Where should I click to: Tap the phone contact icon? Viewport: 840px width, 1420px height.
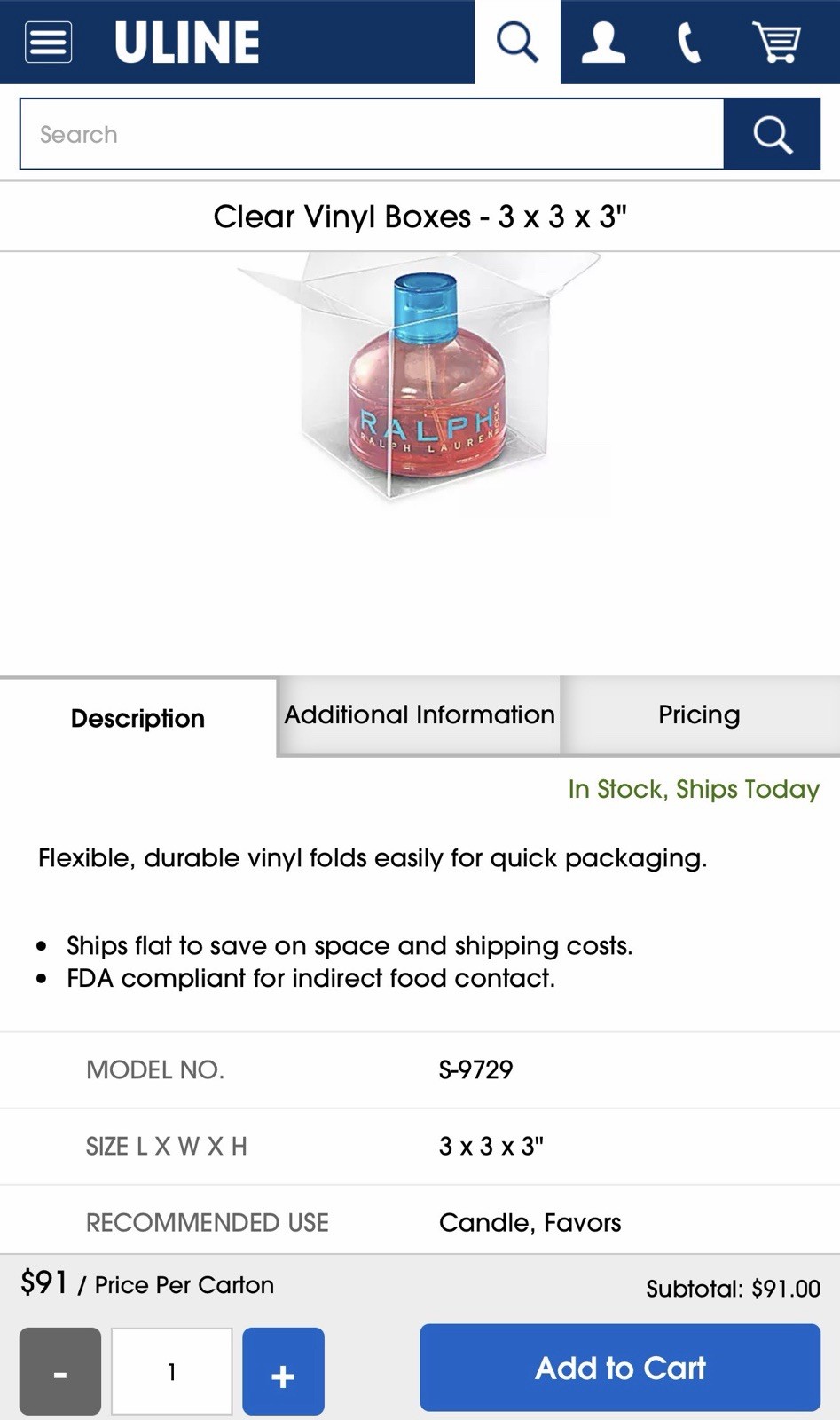(x=689, y=42)
